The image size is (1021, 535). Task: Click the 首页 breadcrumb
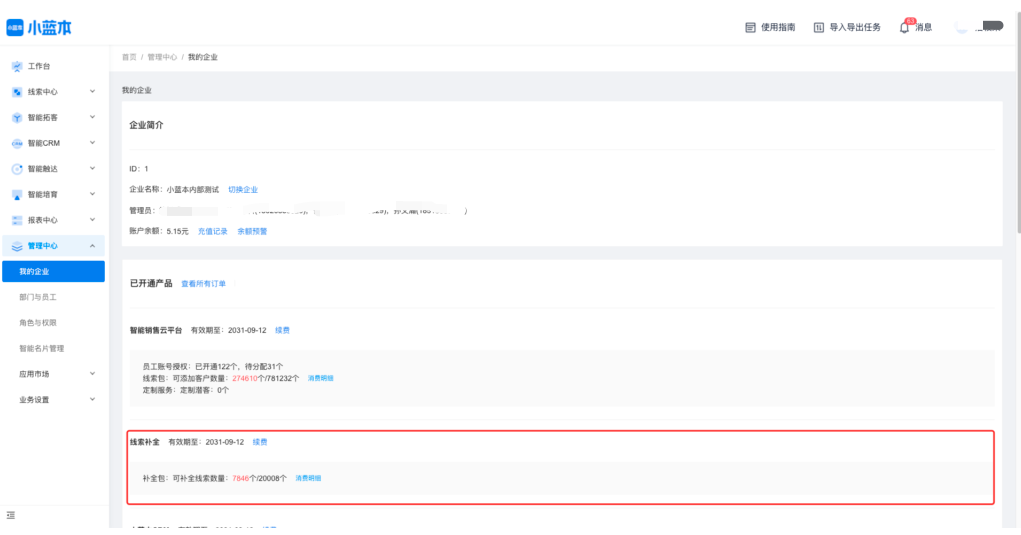(x=129, y=57)
